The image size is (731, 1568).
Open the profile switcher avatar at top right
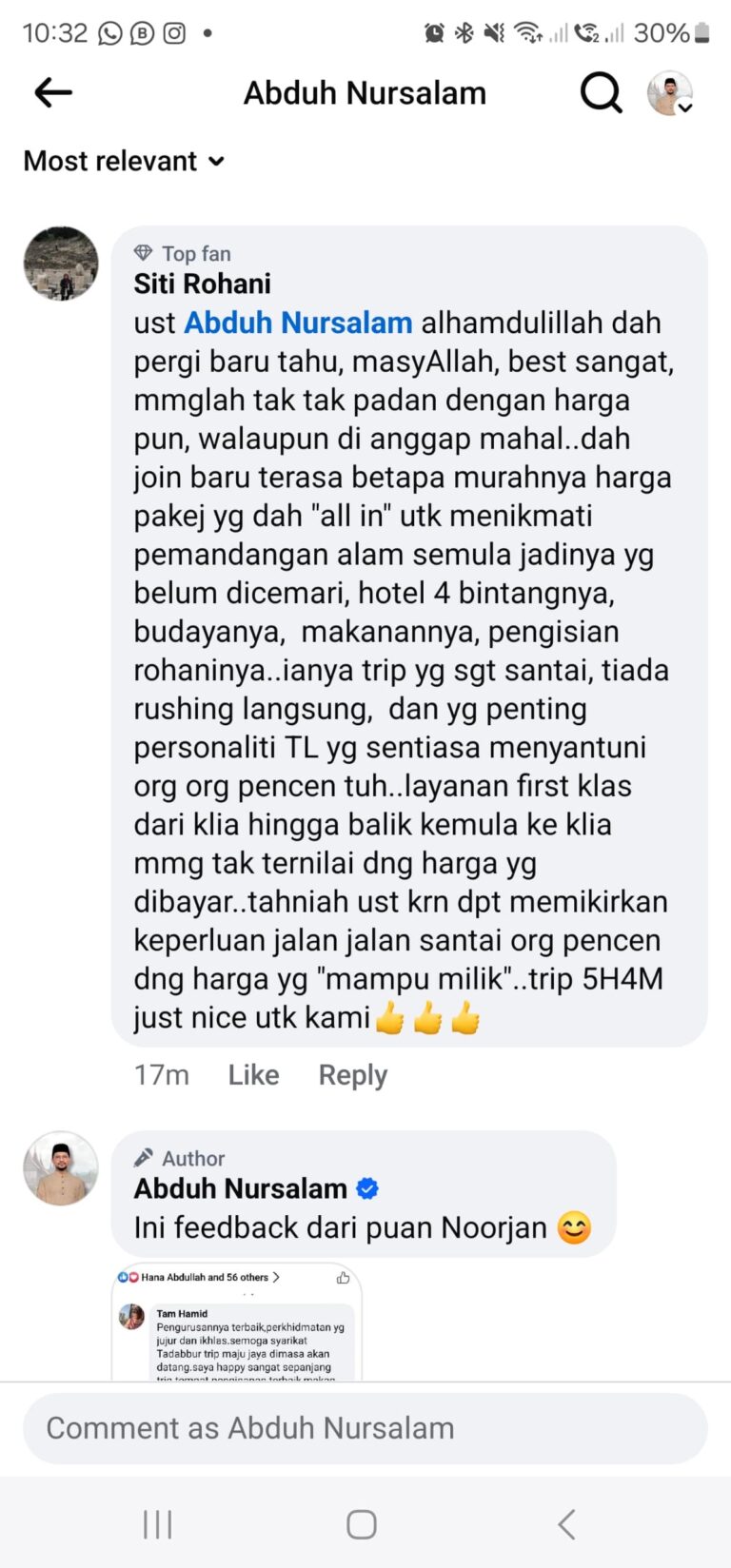tap(670, 93)
